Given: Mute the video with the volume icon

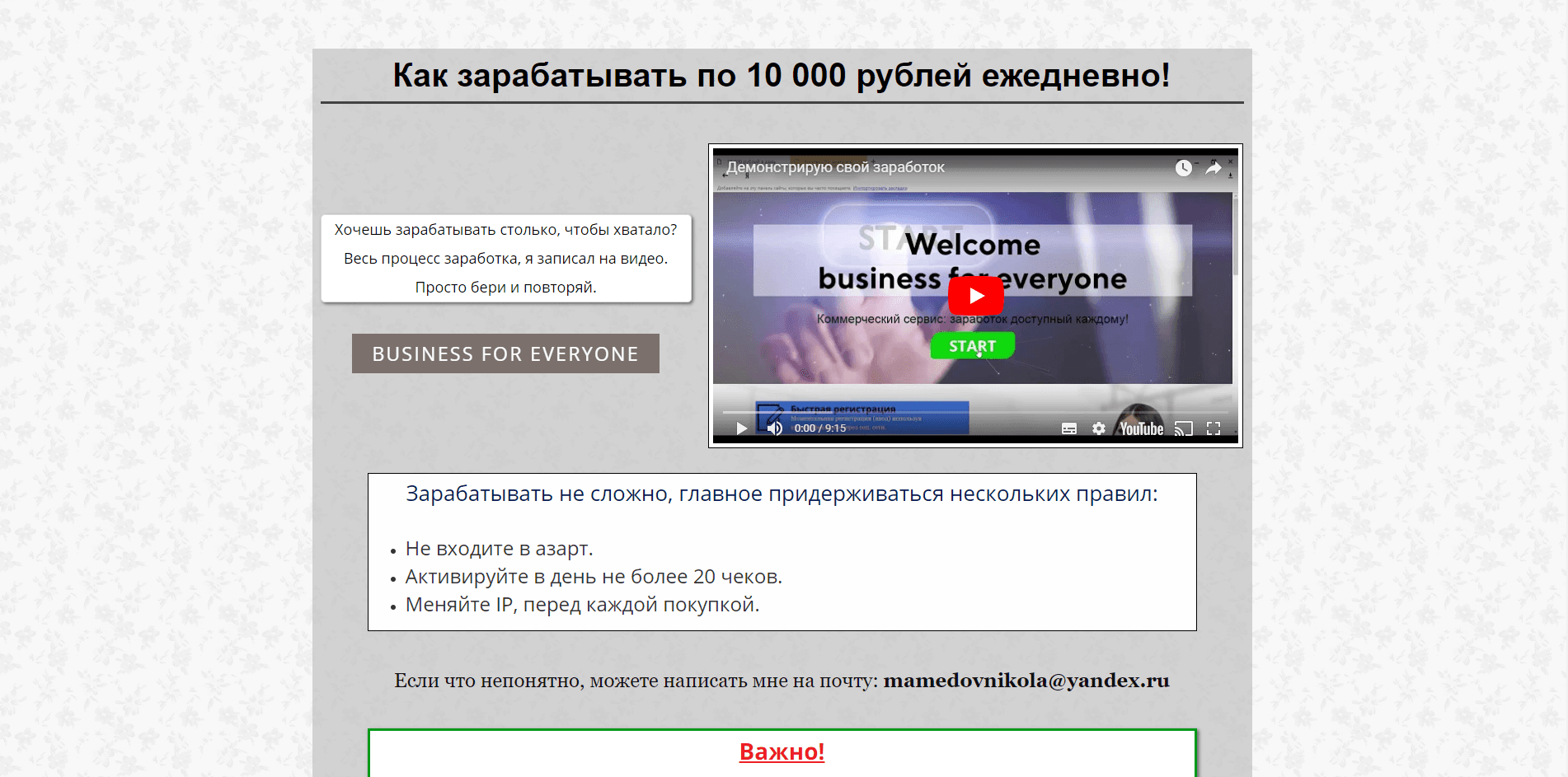Looking at the screenshot, I should coord(774,428).
